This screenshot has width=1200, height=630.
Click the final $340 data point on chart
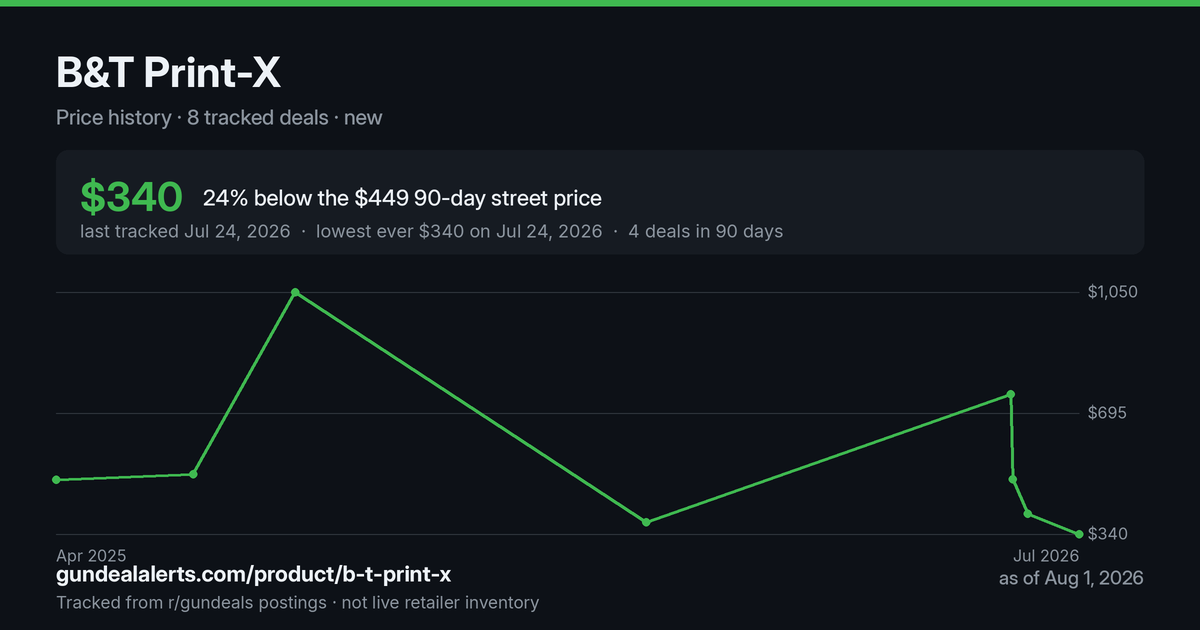pyautogui.click(x=1079, y=534)
